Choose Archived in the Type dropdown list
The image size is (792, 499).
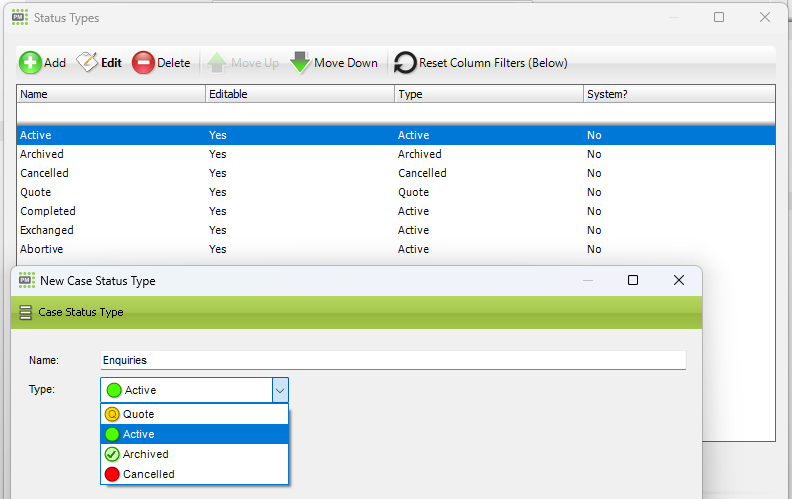tap(194, 454)
